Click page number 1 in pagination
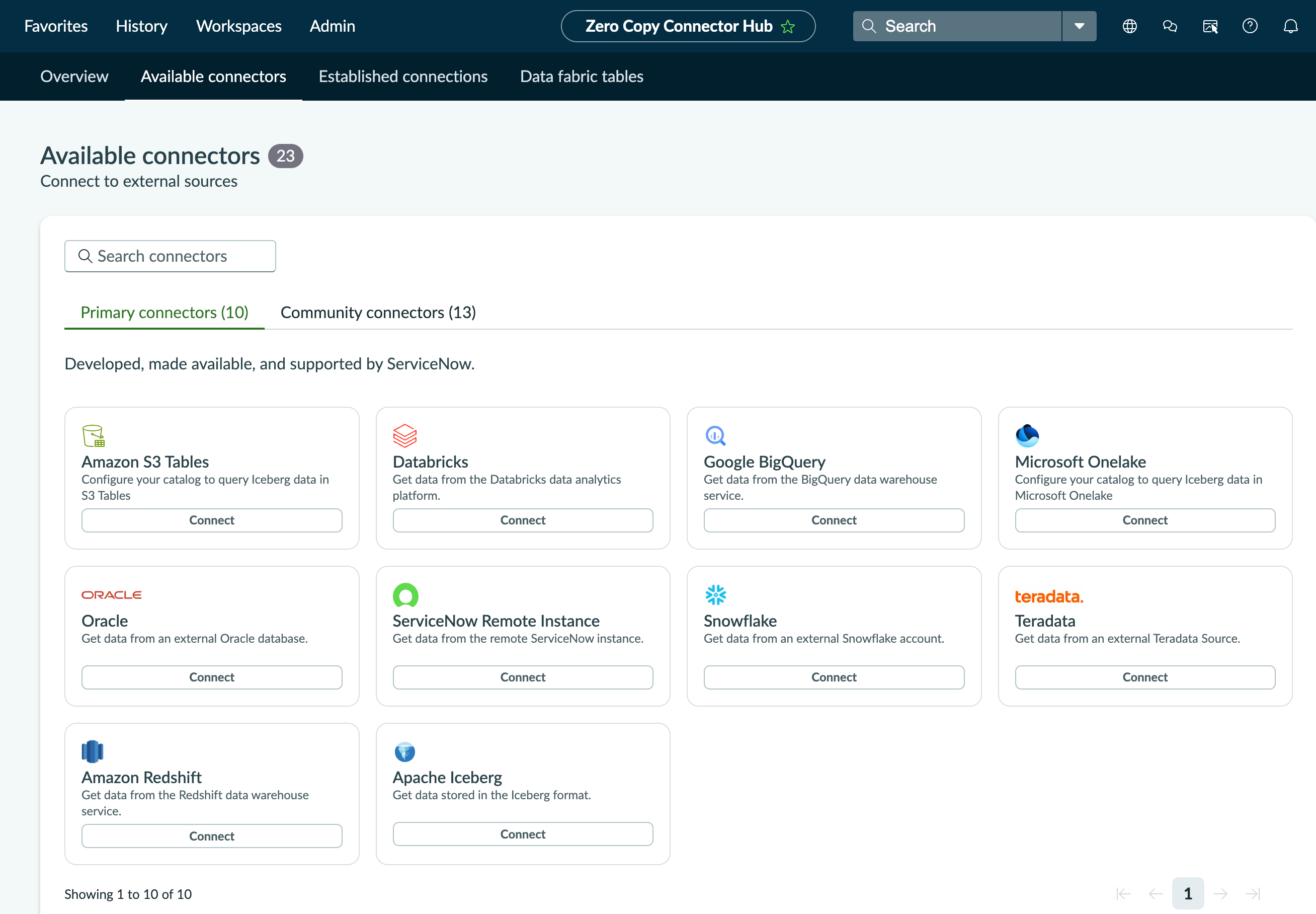 pyautogui.click(x=1188, y=893)
